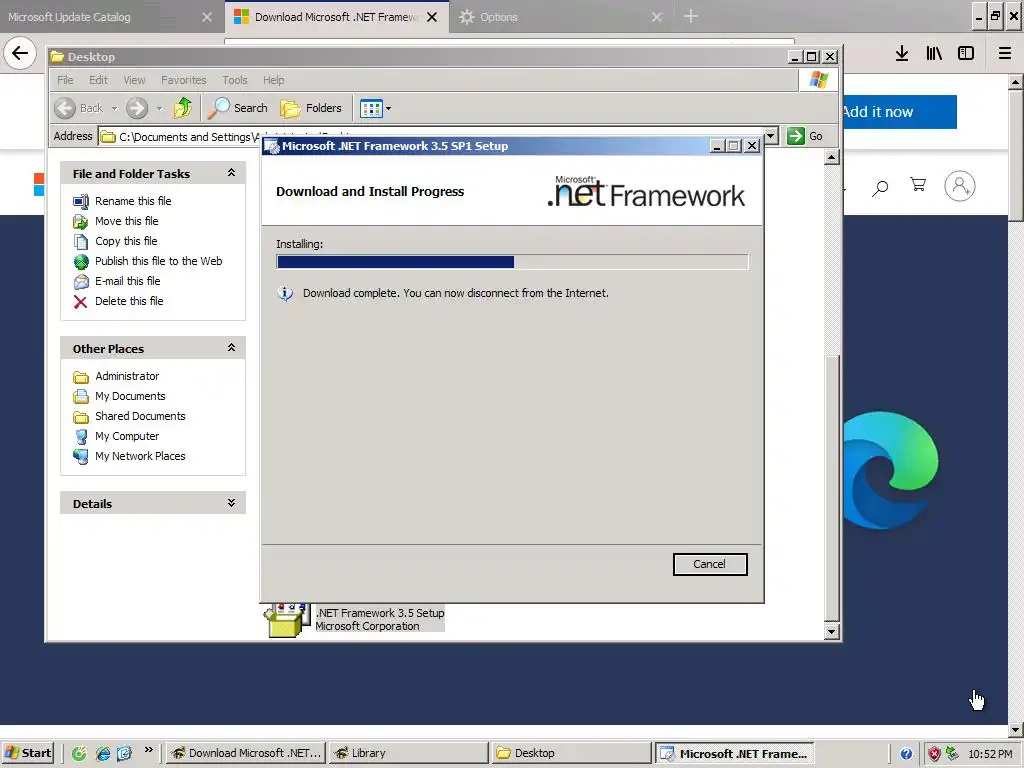The height and width of the screenshot is (768, 1024).
Task: Close the Download Microsoft .NET tab
Action: point(432,17)
